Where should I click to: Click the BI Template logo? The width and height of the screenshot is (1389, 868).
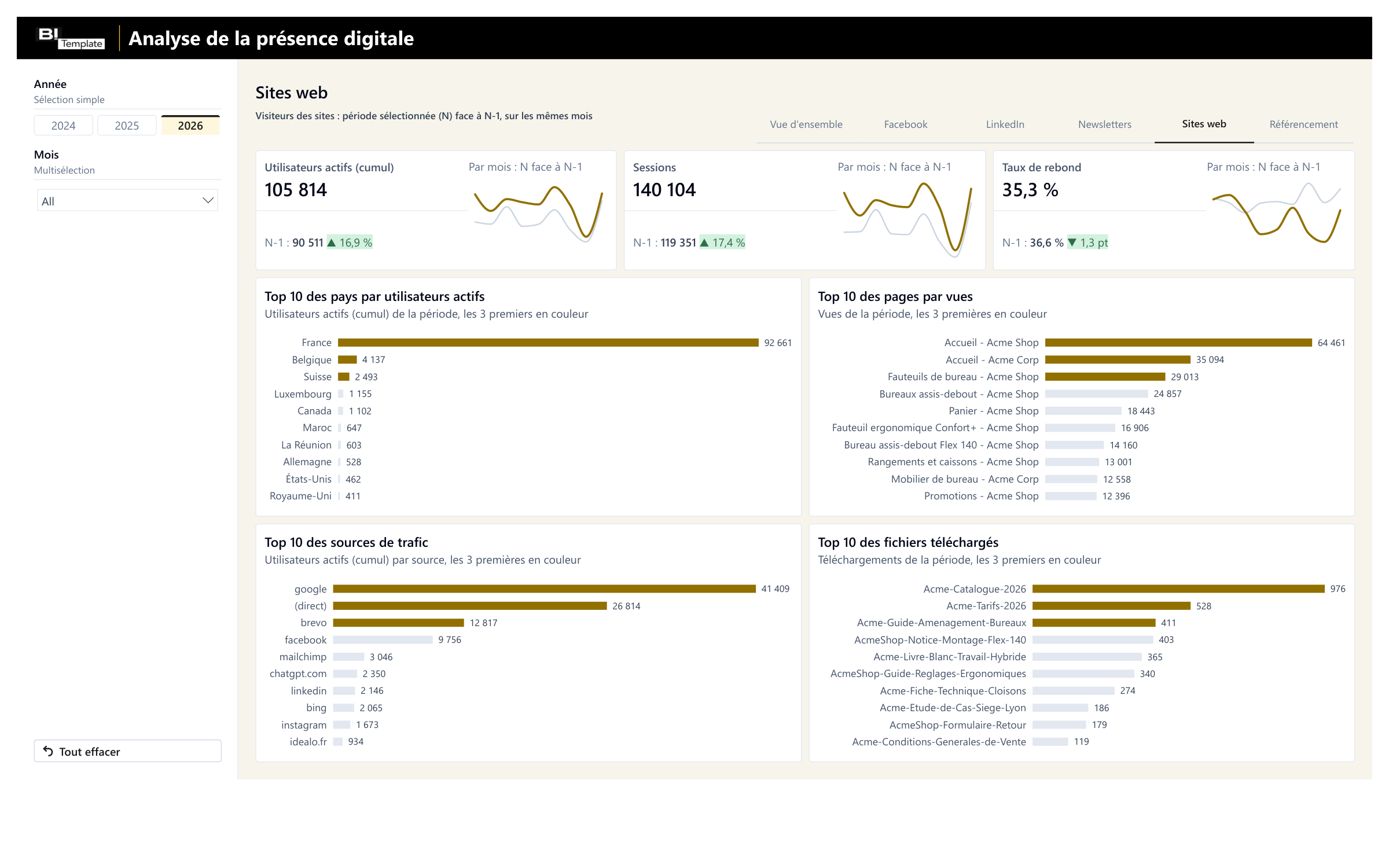point(71,38)
